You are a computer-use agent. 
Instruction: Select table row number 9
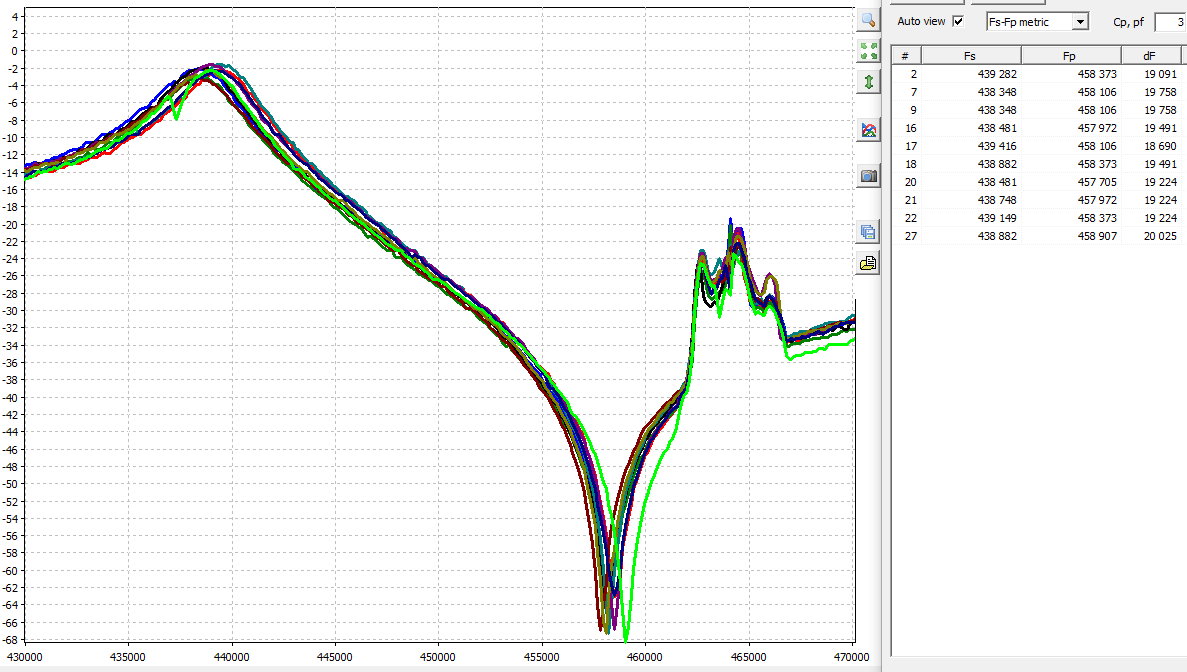coord(1038,110)
